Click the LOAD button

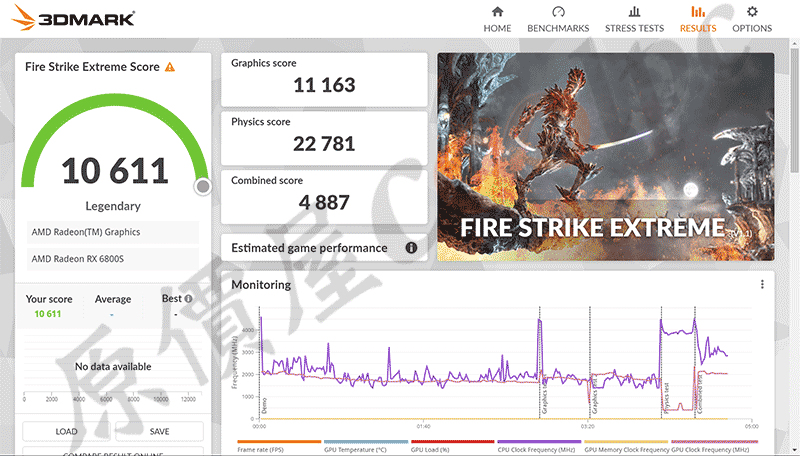click(x=66, y=432)
